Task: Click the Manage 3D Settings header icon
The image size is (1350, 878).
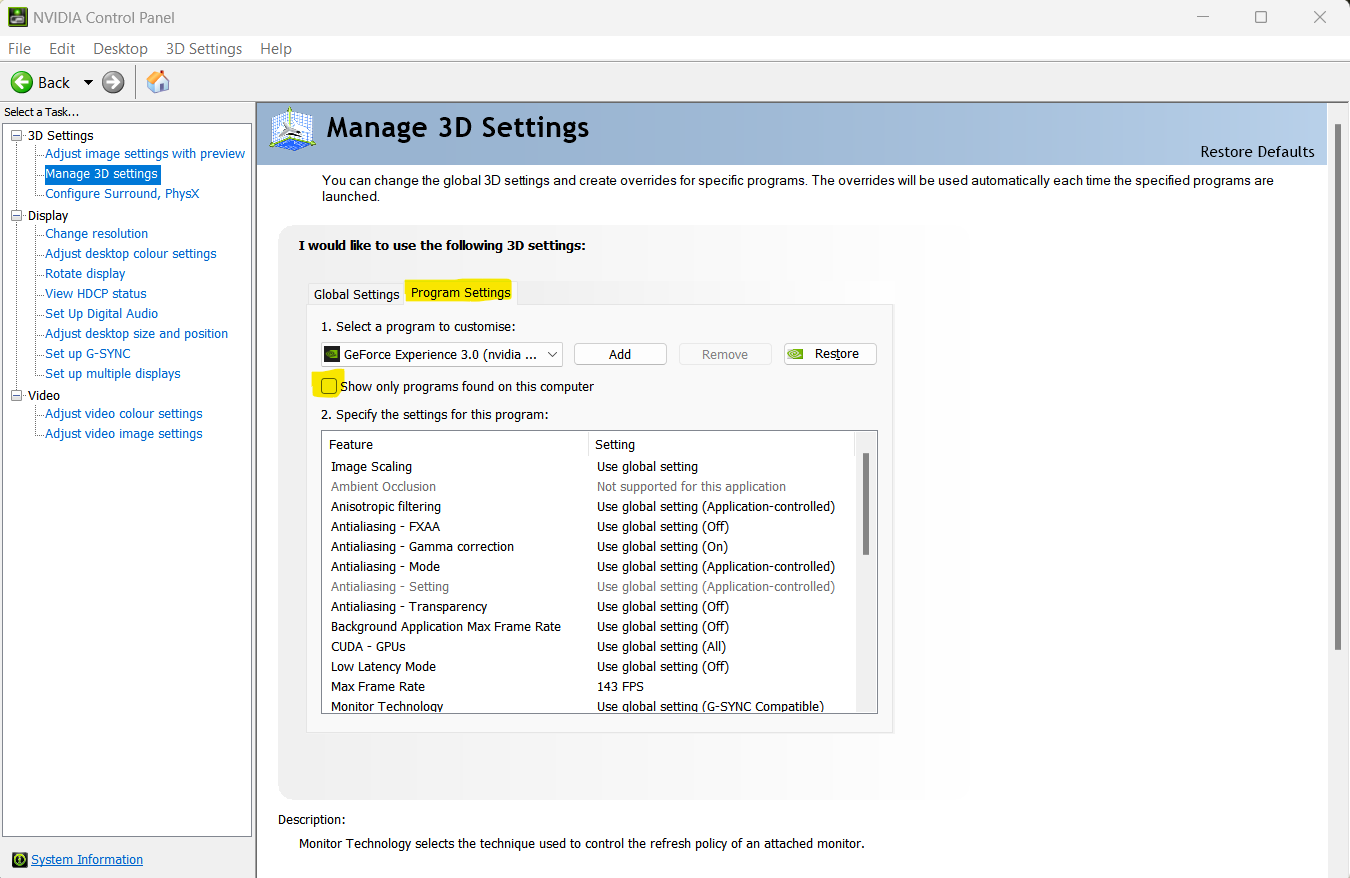Action: [x=293, y=130]
